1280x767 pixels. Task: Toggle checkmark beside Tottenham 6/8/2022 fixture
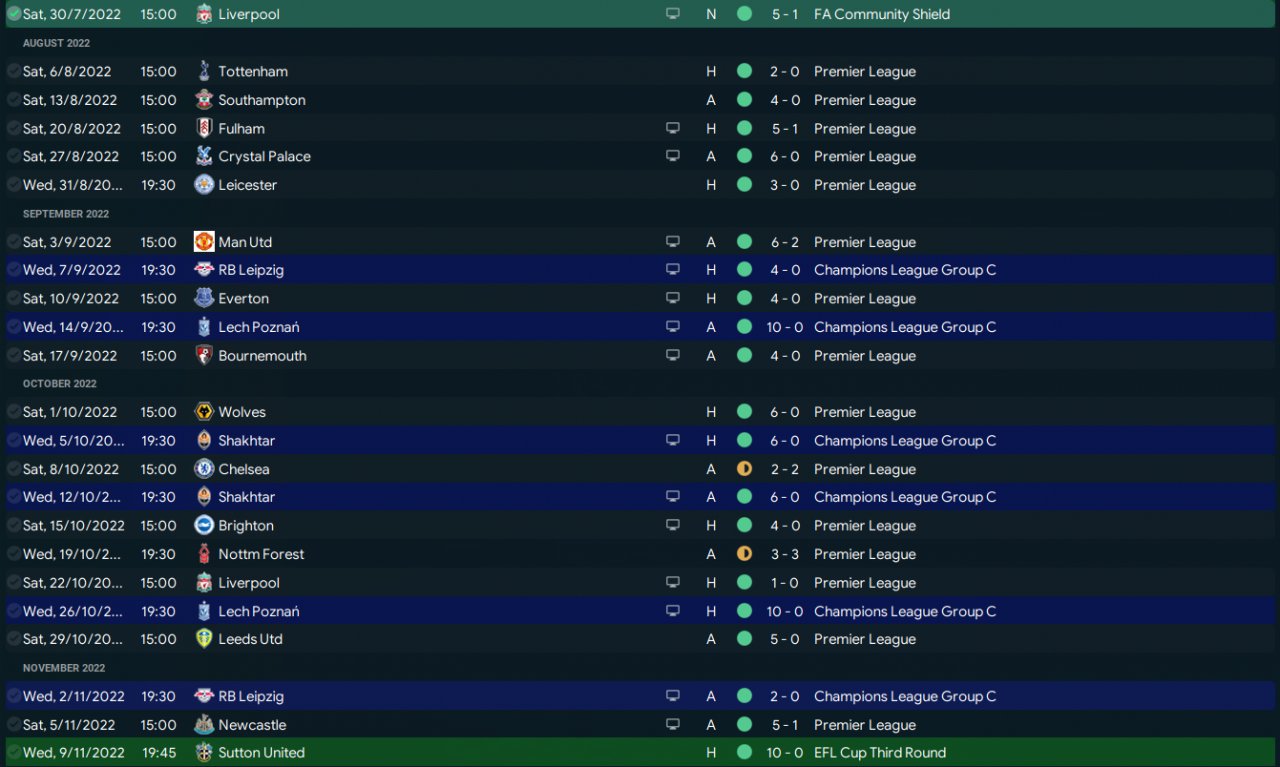click(14, 71)
